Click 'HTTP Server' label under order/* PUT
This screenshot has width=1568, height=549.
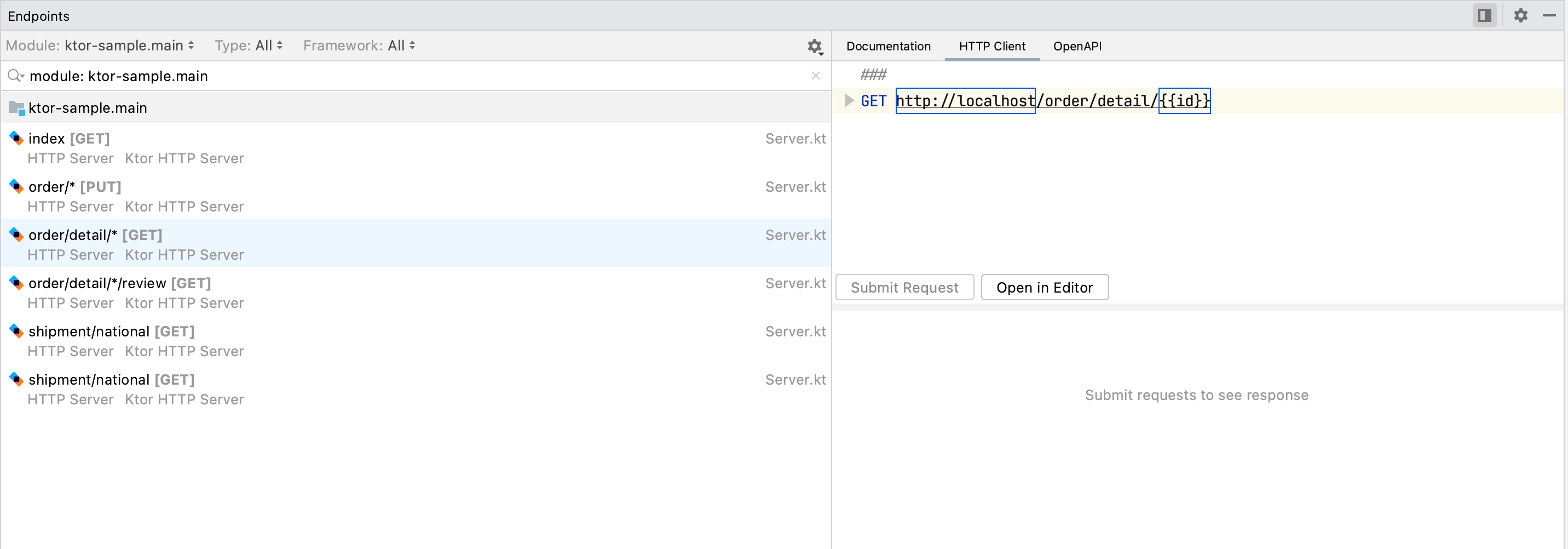71,207
